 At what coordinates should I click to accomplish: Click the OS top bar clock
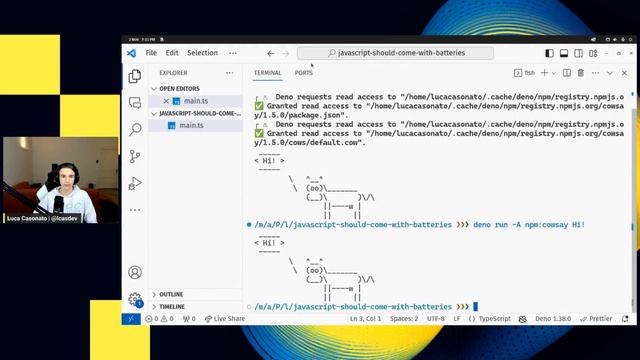pos(142,40)
